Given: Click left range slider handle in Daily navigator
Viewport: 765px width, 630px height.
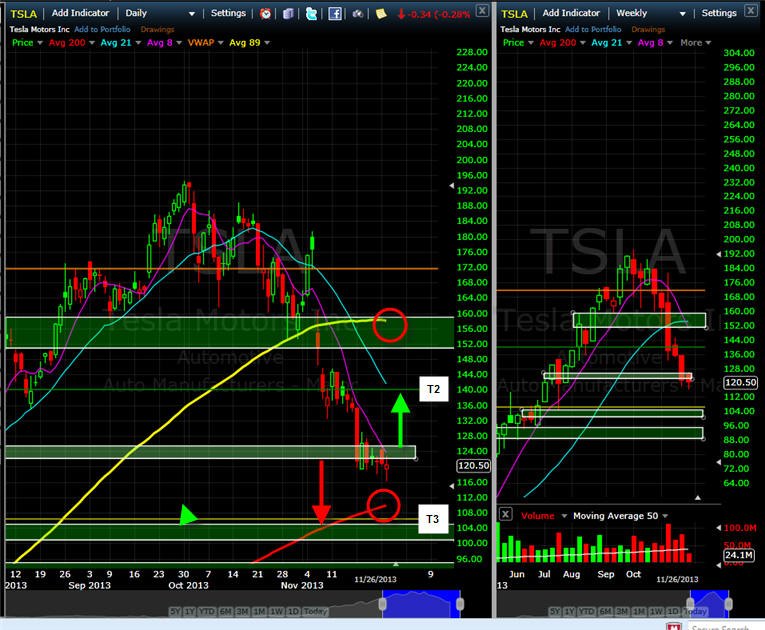Looking at the screenshot, I should (382, 604).
